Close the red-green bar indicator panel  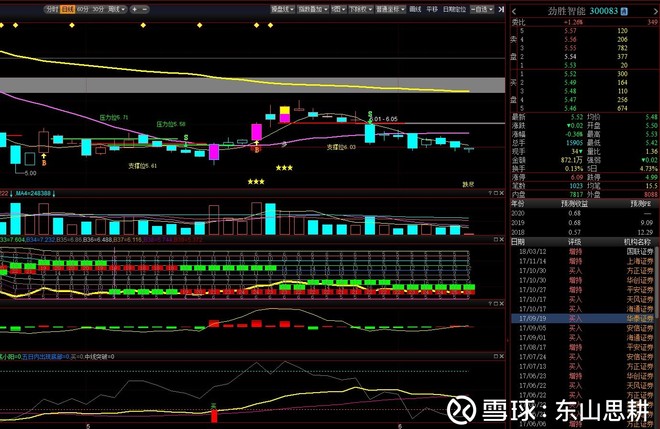tap(501, 303)
